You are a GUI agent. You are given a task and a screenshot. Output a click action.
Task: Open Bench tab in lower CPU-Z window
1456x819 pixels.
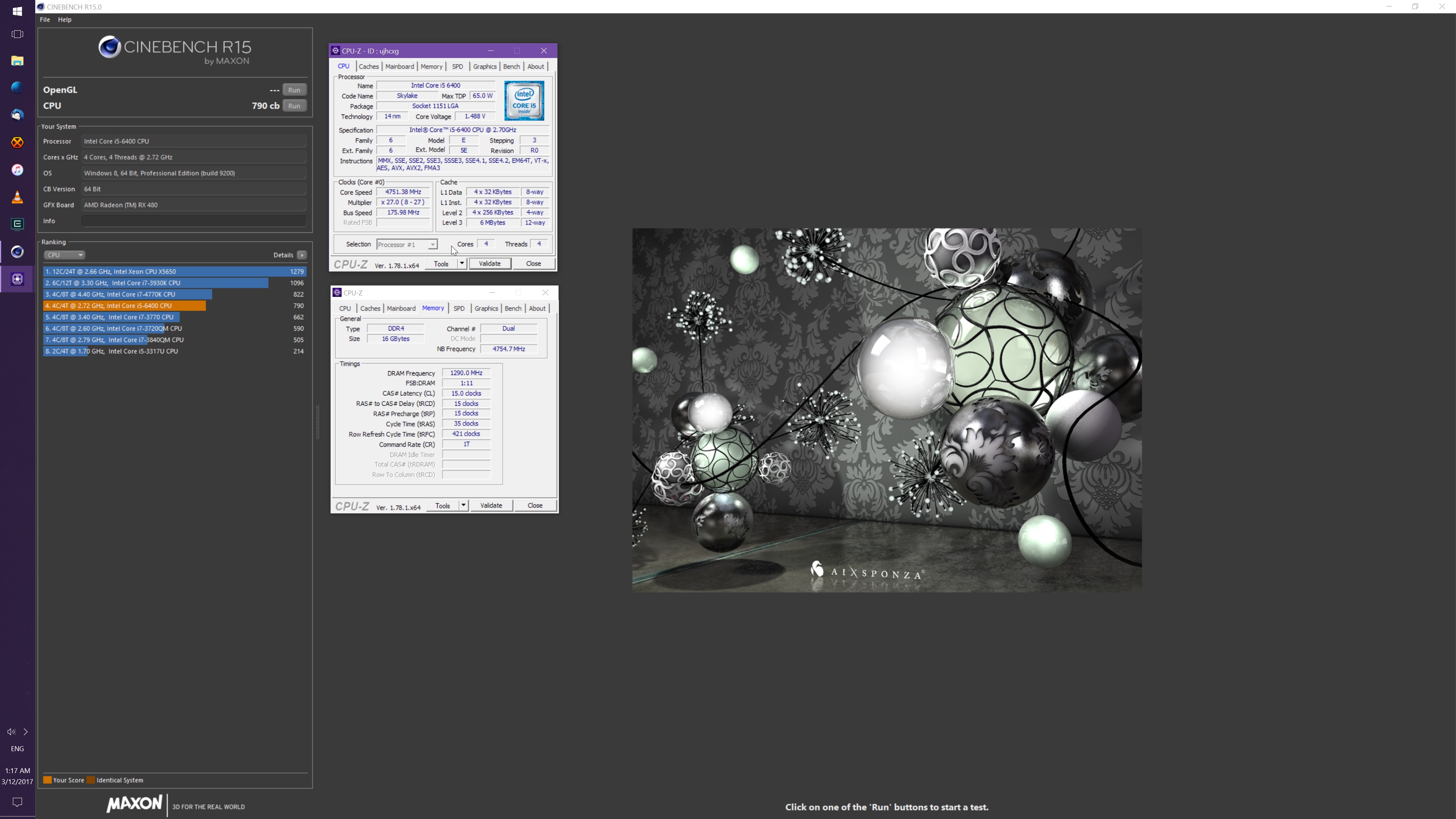(513, 309)
